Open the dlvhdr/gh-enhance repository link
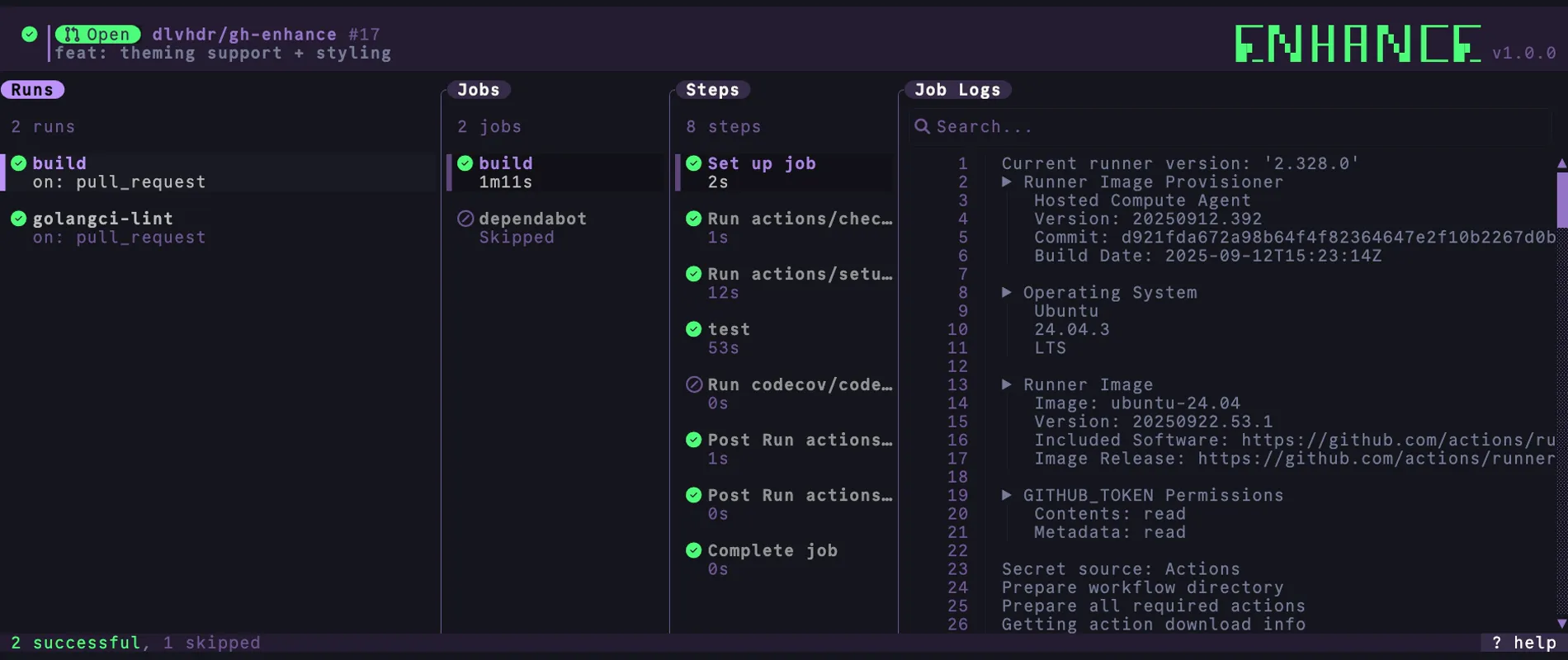 point(244,34)
